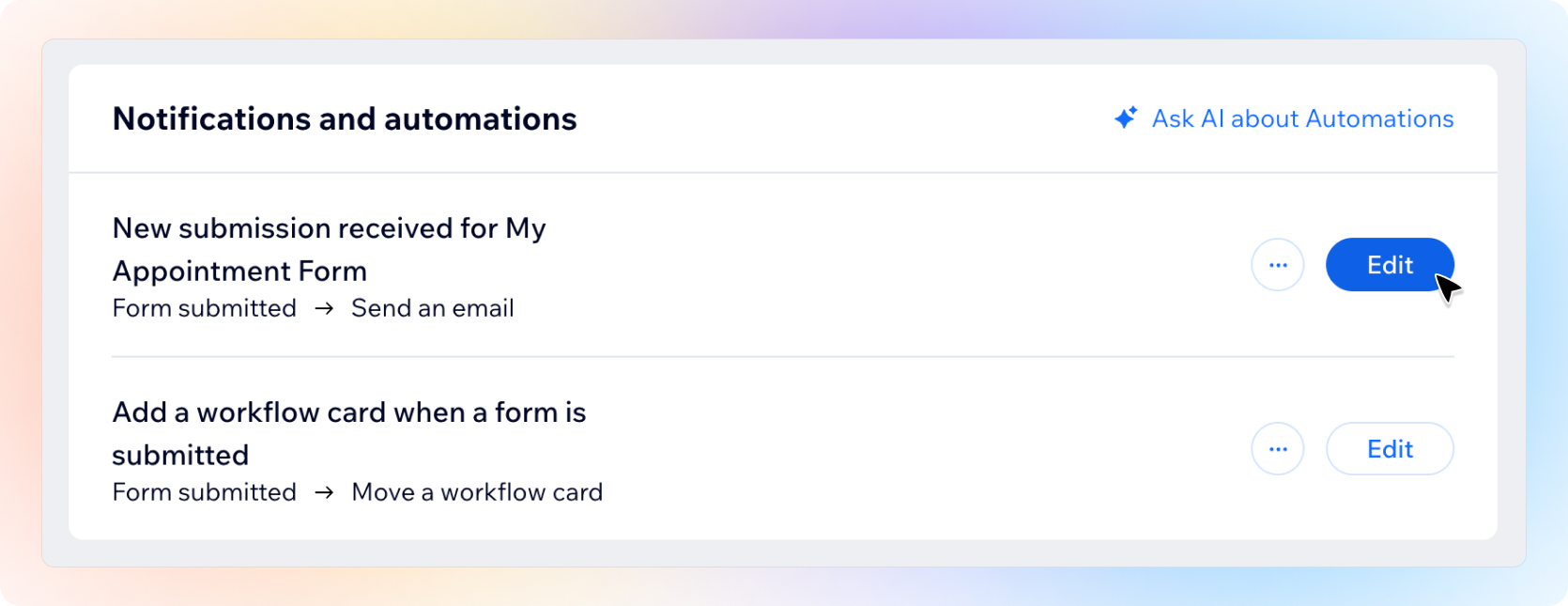
Task: Click arrow icon before Move a workflow card
Action: [x=324, y=492]
